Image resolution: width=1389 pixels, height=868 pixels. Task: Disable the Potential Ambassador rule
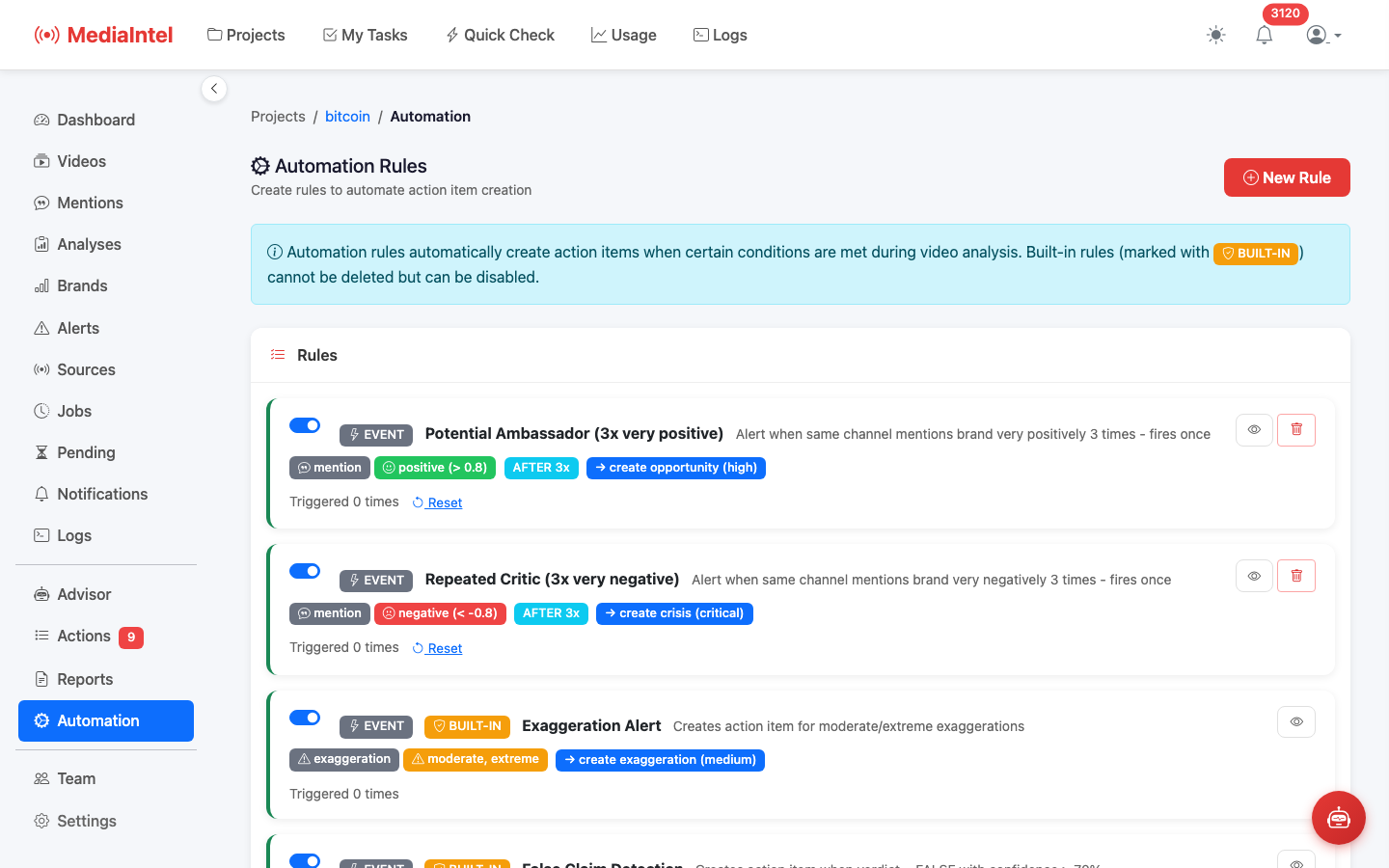305,424
